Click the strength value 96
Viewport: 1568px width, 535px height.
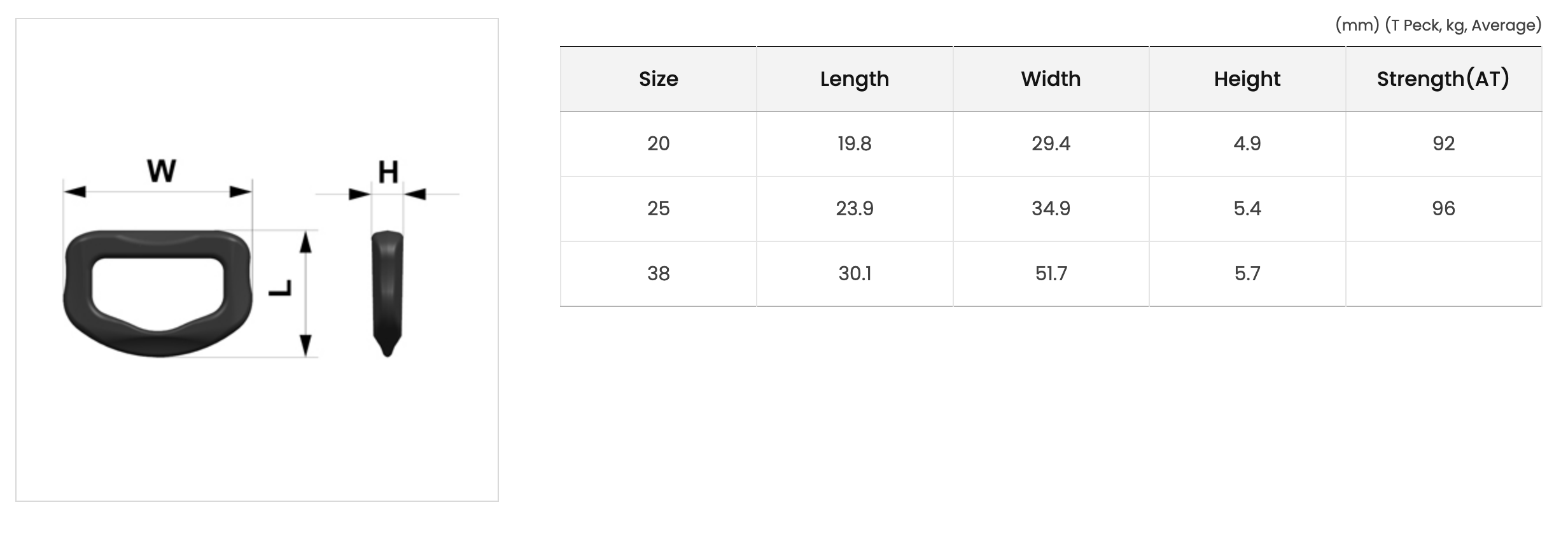[1443, 209]
